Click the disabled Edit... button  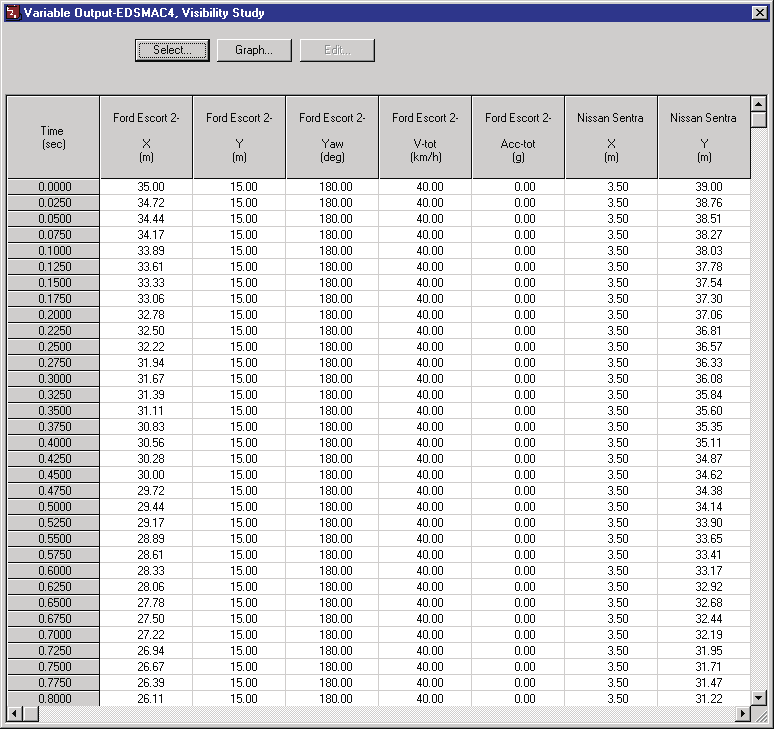337,50
